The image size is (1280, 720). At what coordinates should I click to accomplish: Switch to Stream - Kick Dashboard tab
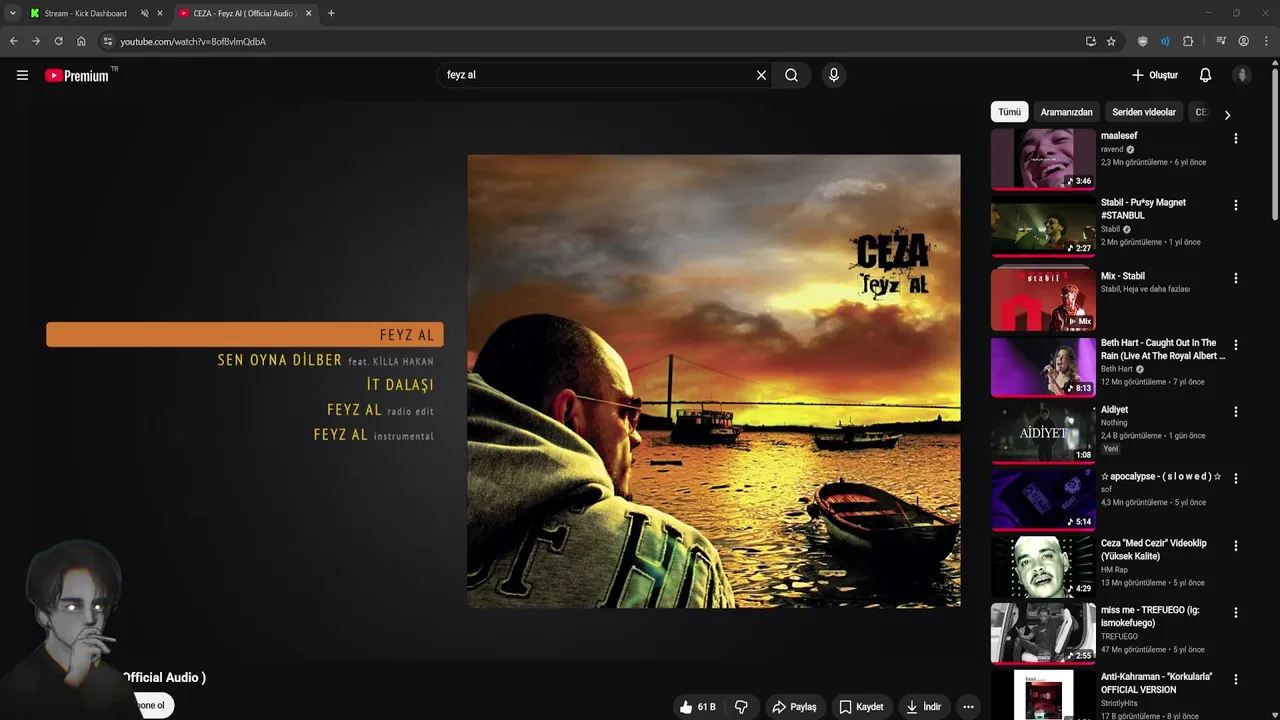(x=86, y=13)
